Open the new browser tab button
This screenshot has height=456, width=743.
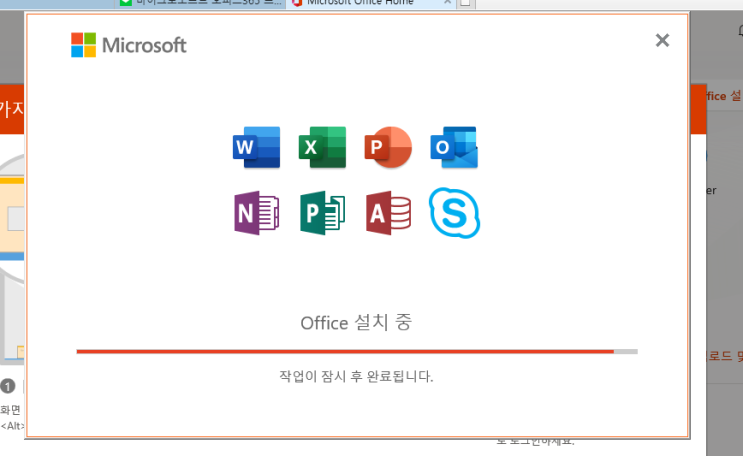[x=466, y=4]
